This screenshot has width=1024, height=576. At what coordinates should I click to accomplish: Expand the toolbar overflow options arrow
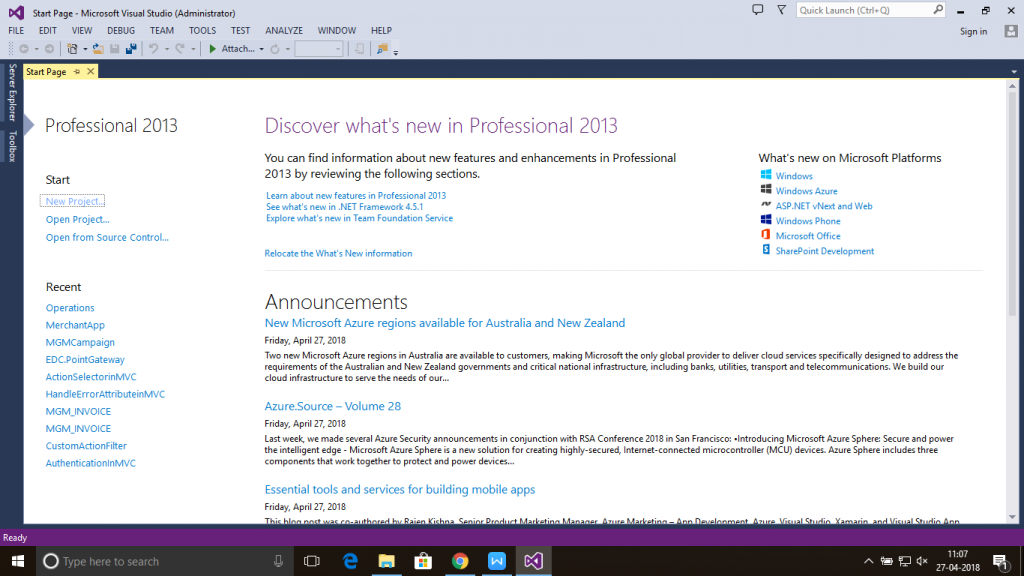396,51
